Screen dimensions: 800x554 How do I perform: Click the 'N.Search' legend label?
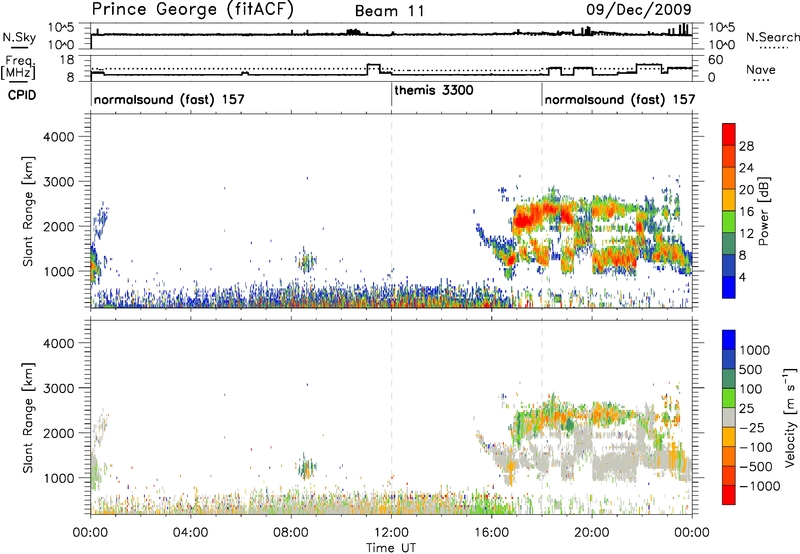pyautogui.click(x=772, y=37)
